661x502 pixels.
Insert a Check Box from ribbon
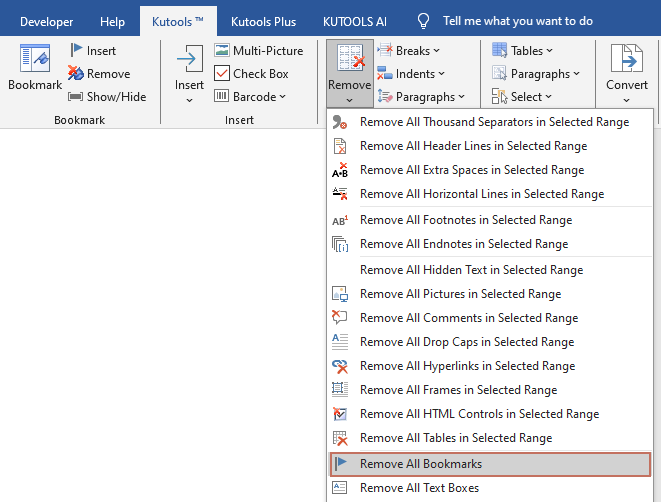pos(251,74)
